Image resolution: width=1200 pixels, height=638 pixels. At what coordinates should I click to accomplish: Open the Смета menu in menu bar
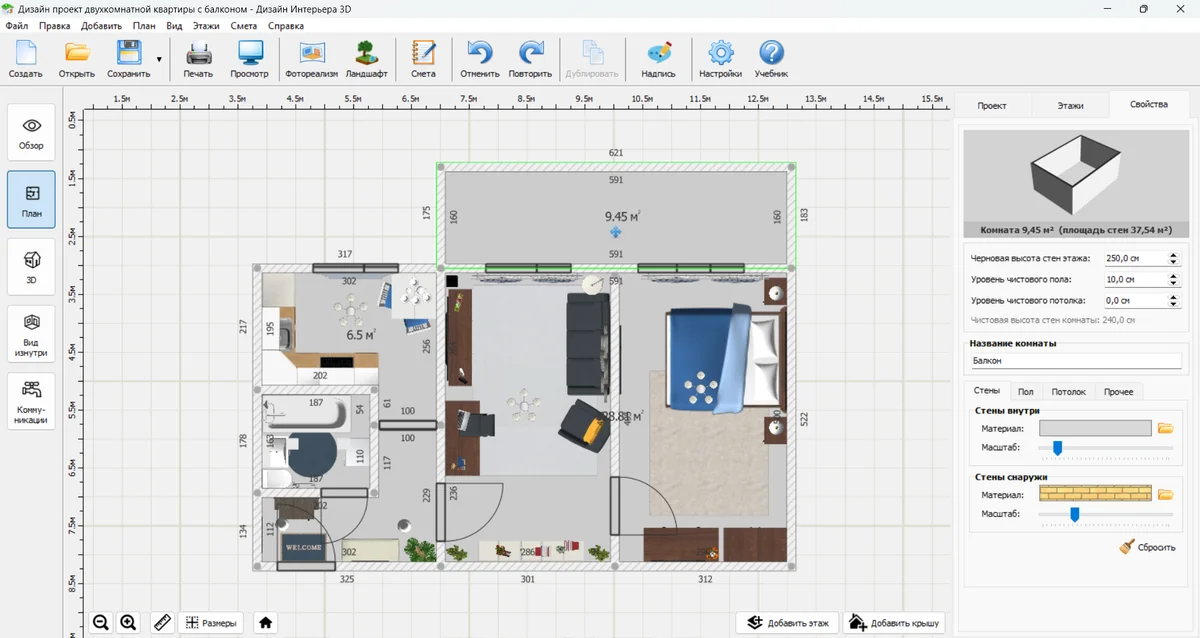coord(243,25)
